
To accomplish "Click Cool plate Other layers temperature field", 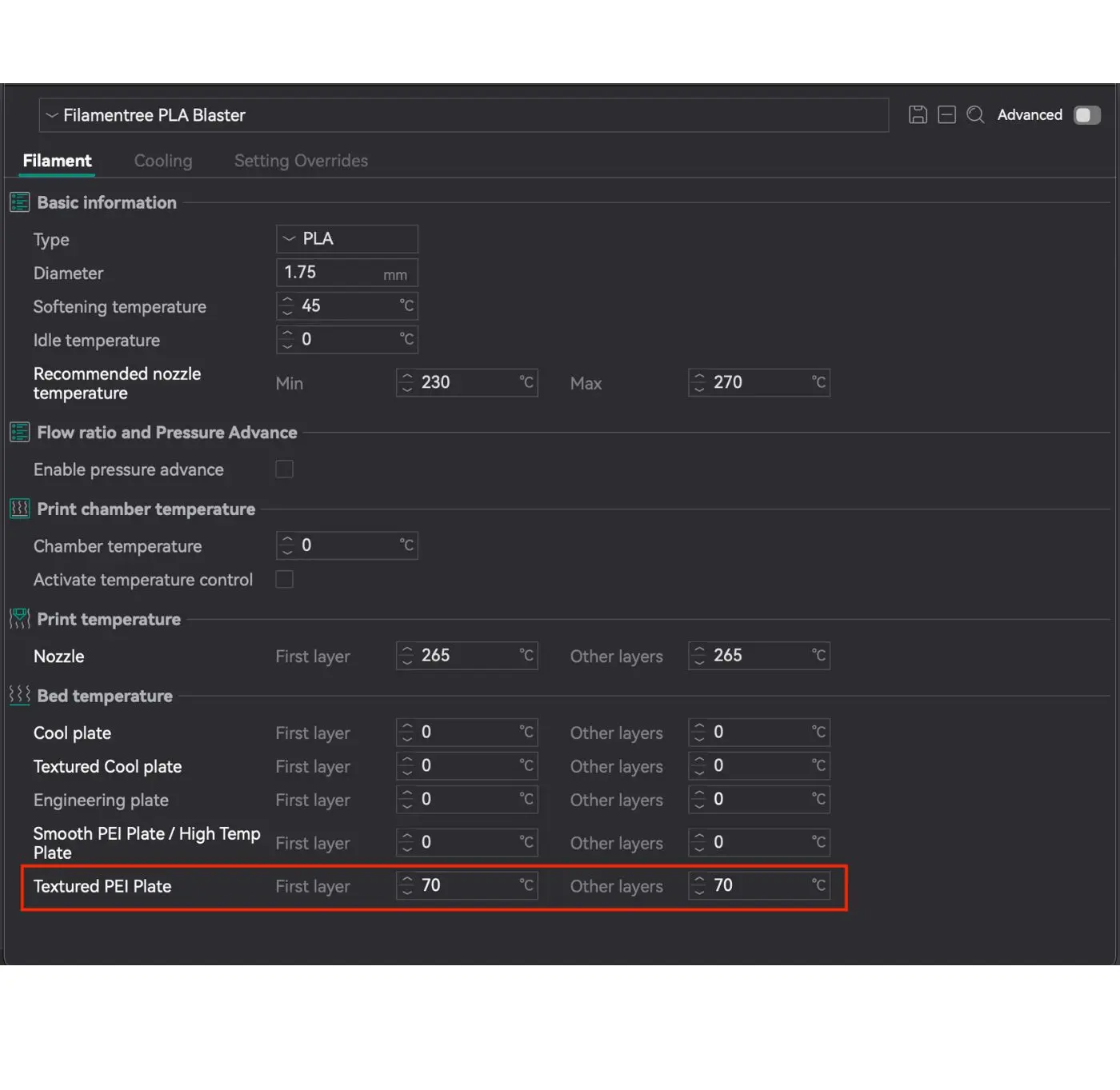I will tap(759, 733).
